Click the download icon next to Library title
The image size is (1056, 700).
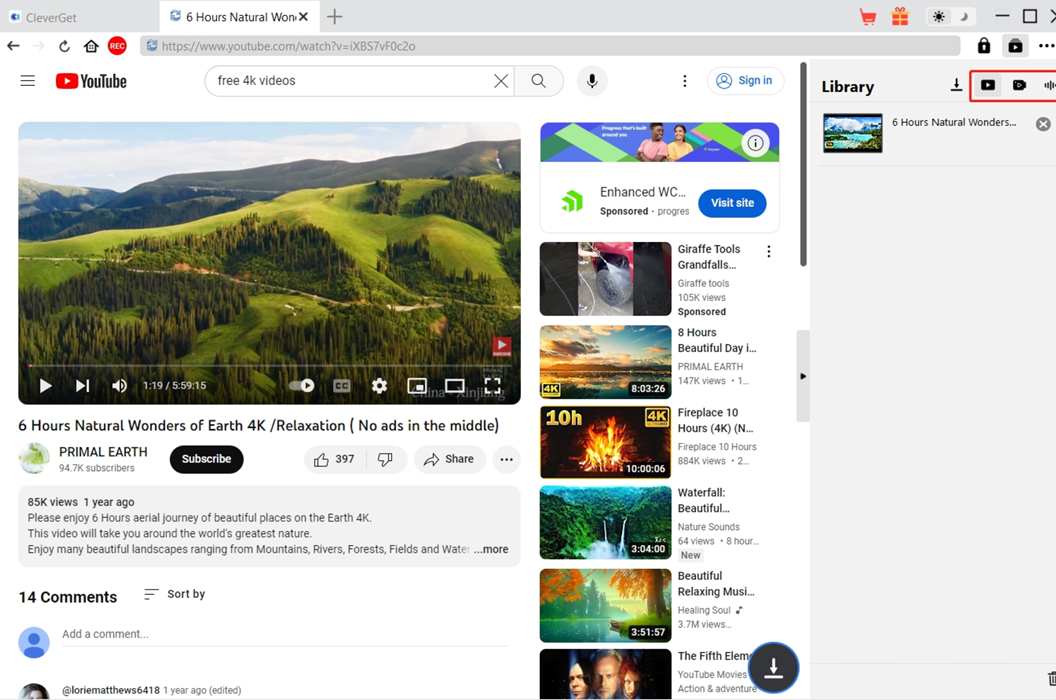pyautogui.click(x=956, y=85)
